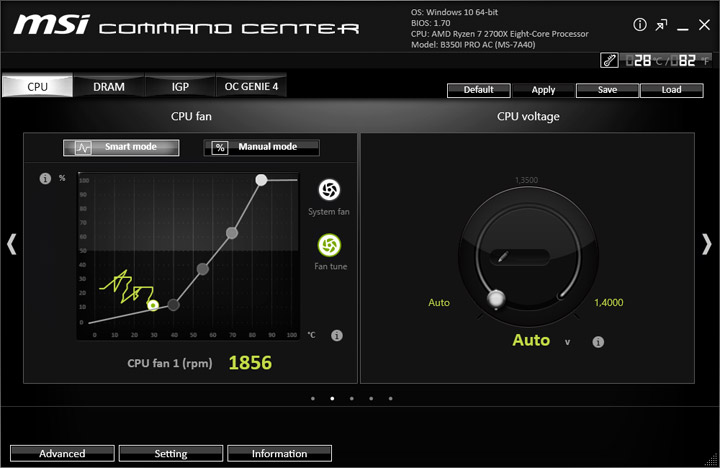Open the info icon in title bar
This screenshot has height=468, width=720.
tap(640, 24)
